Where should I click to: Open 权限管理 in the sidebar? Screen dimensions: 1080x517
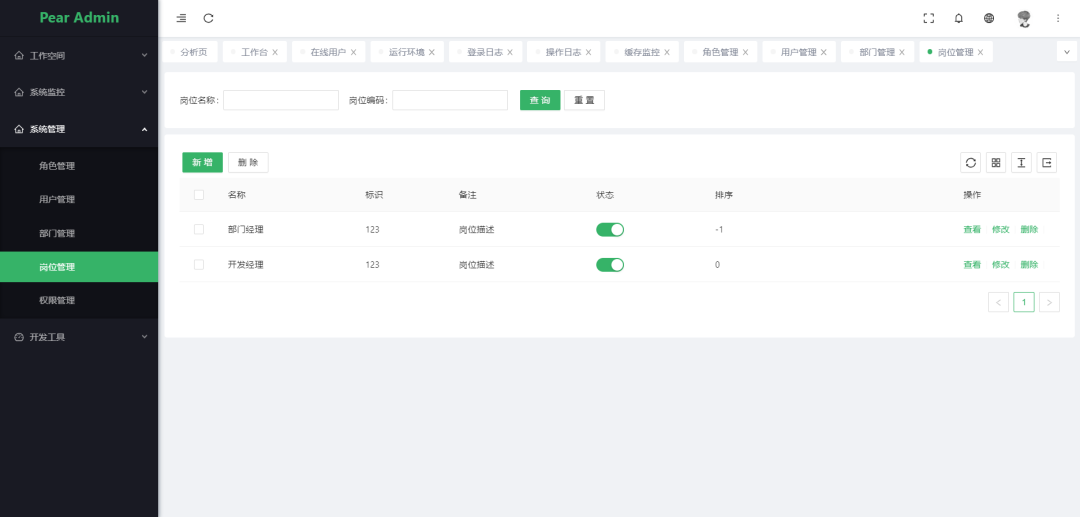(x=57, y=300)
